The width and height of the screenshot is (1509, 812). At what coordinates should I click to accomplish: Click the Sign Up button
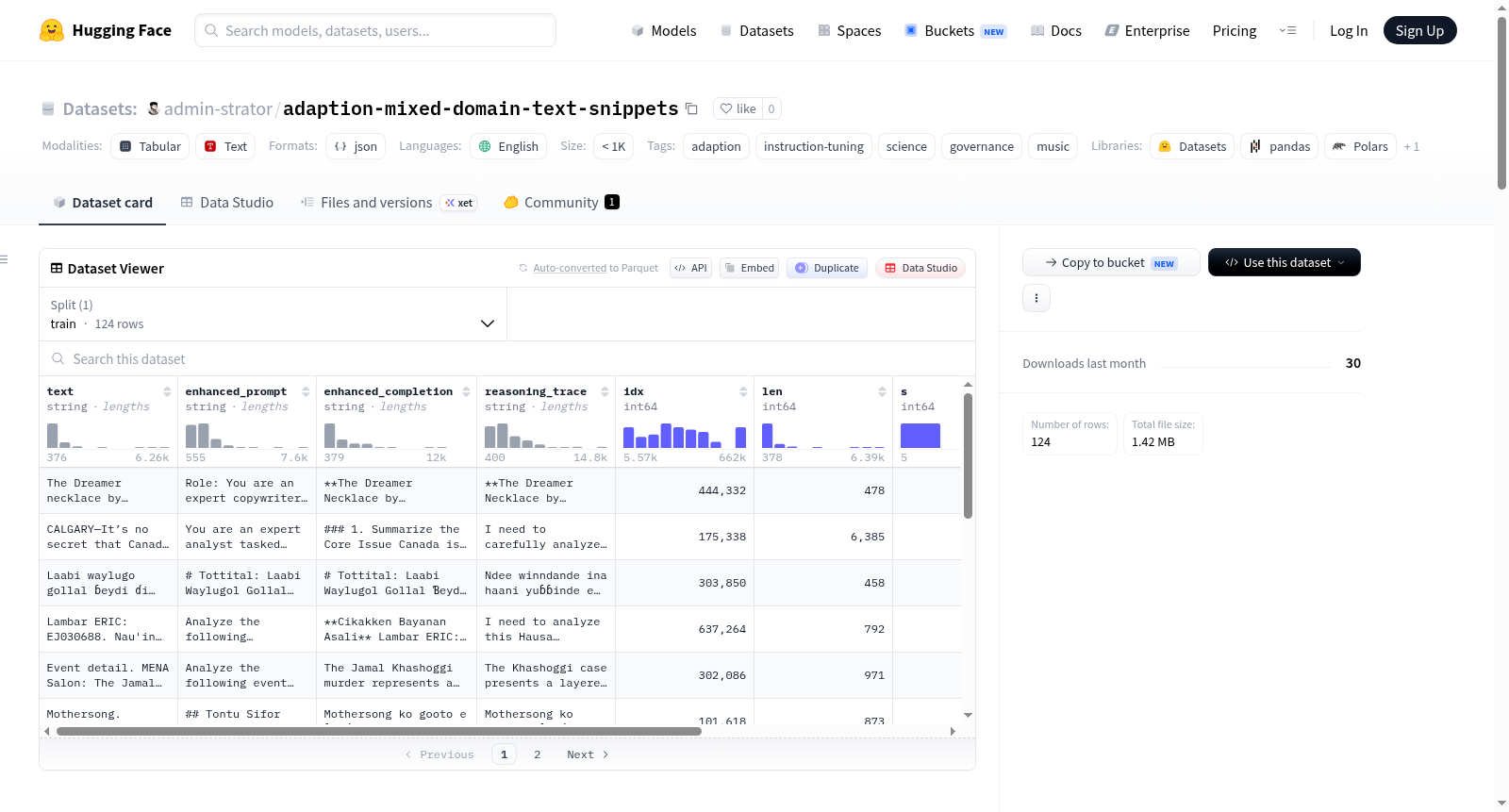pos(1419,30)
